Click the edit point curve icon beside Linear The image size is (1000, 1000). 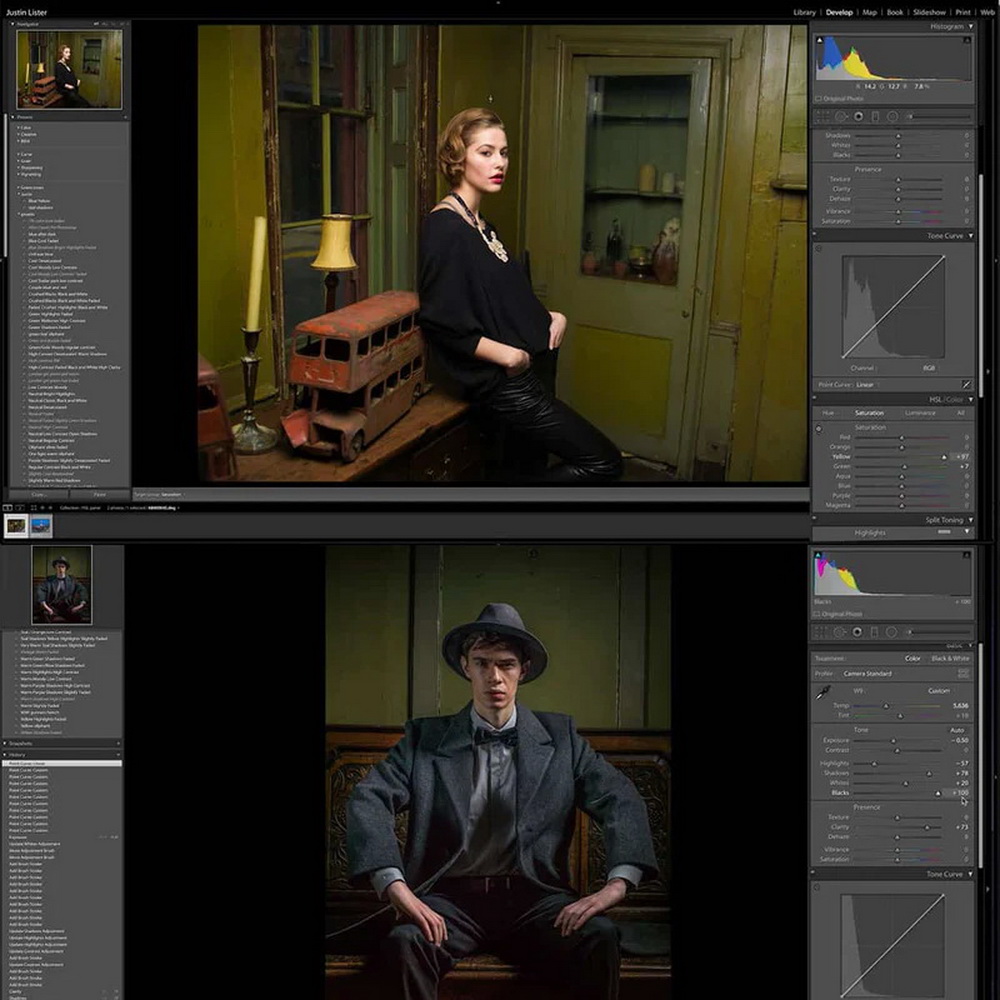(x=966, y=384)
